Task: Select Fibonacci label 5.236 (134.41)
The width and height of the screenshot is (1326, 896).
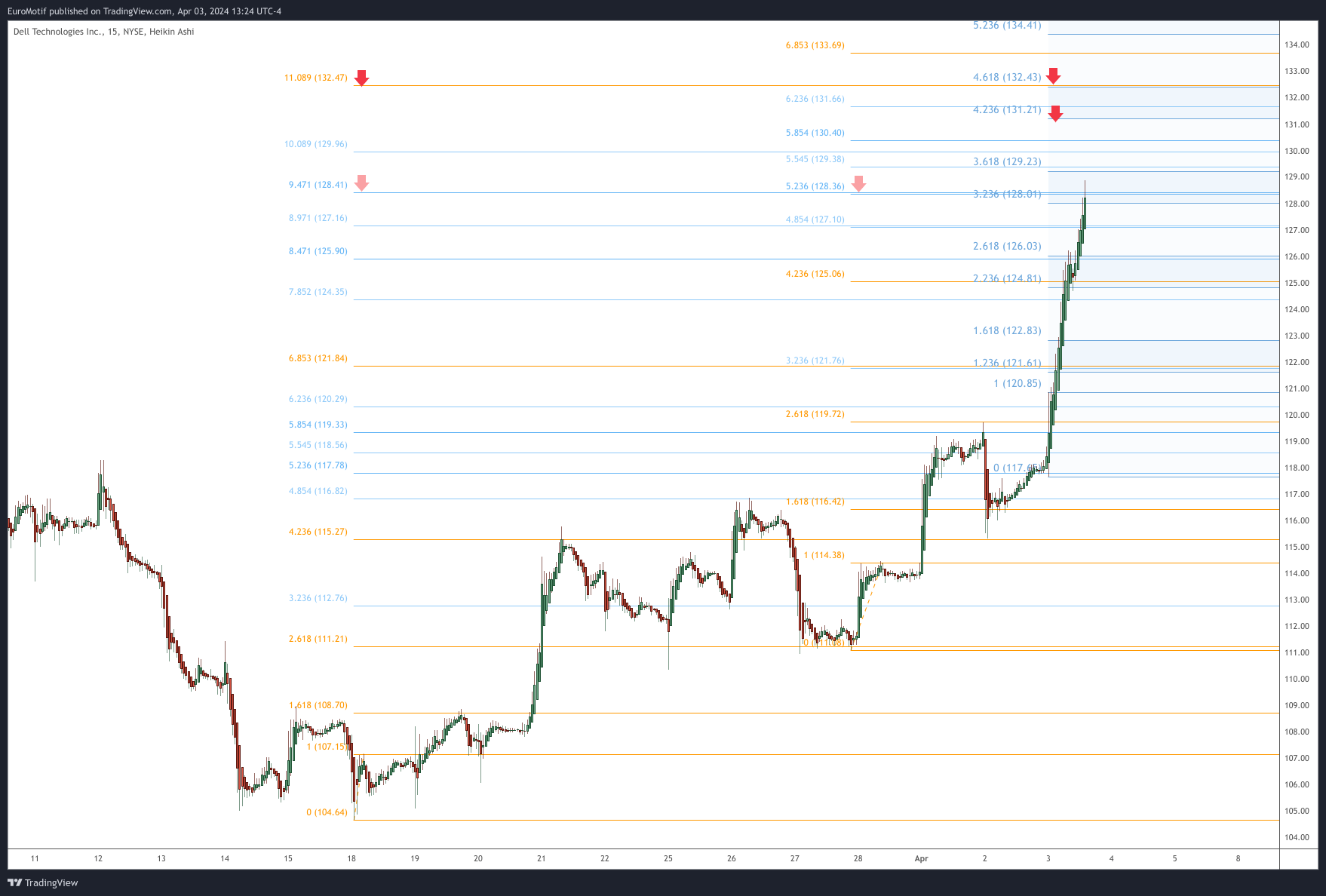Action: point(1007,26)
